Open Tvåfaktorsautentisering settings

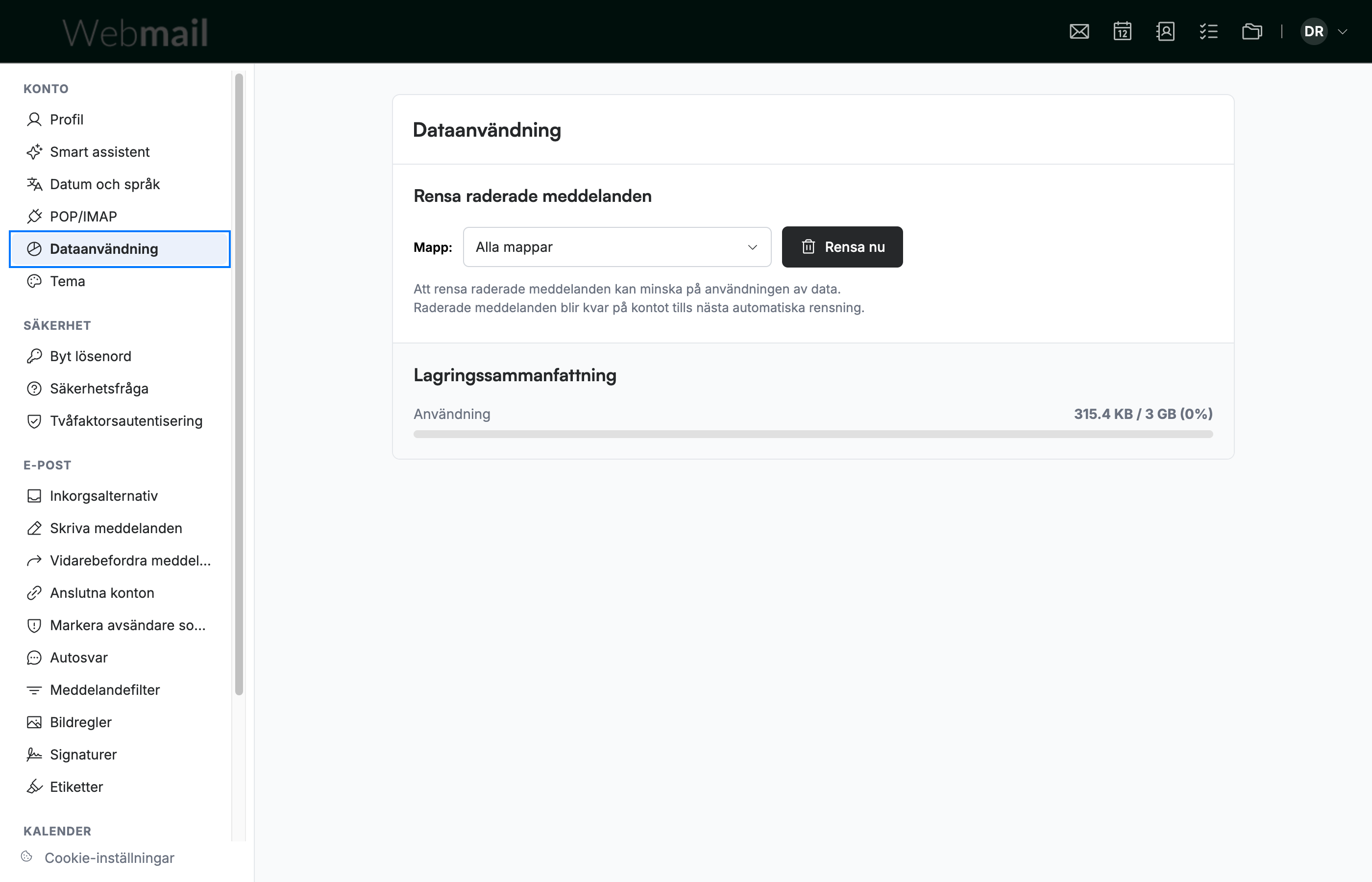[120, 421]
